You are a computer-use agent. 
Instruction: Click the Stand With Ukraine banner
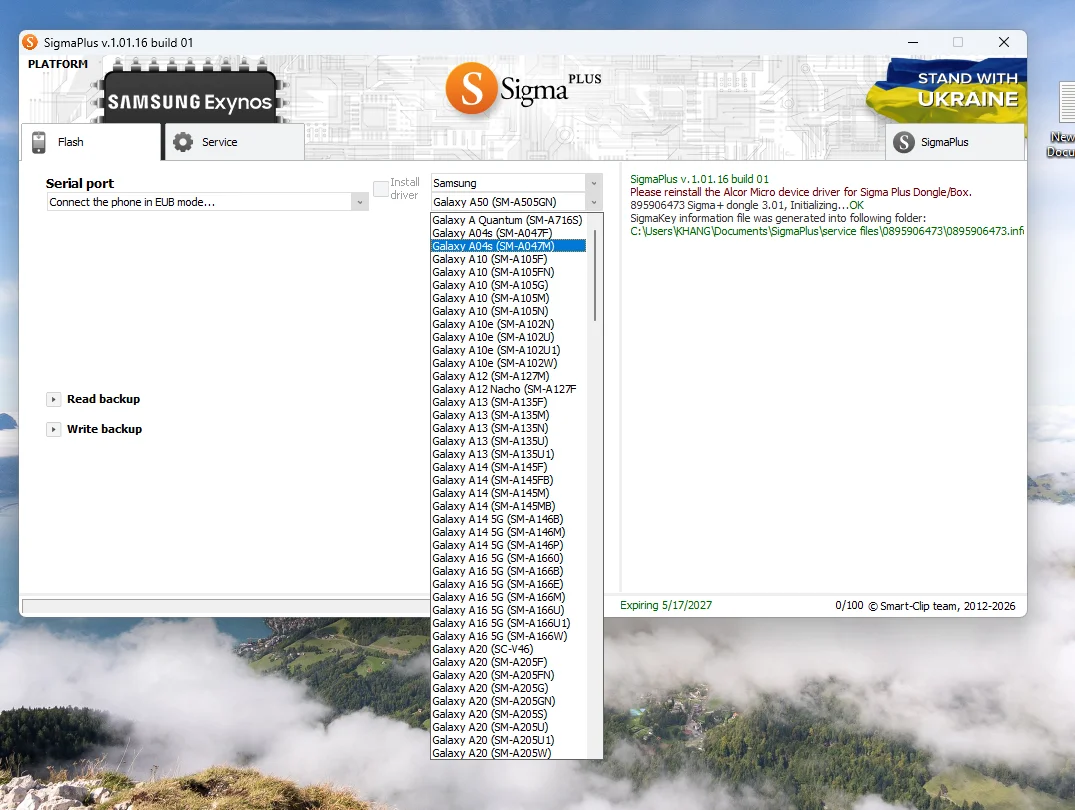pyautogui.click(x=947, y=91)
